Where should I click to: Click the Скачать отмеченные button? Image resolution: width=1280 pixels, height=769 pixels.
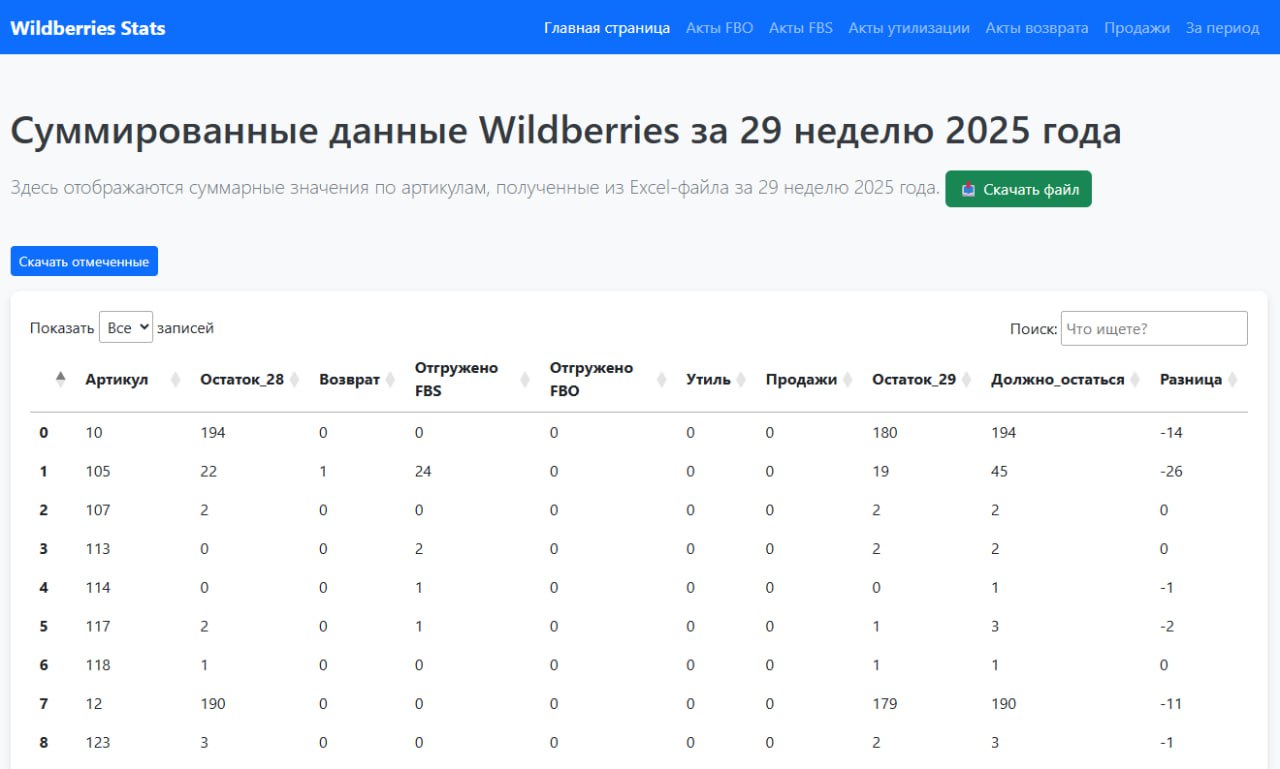(84, 260)
